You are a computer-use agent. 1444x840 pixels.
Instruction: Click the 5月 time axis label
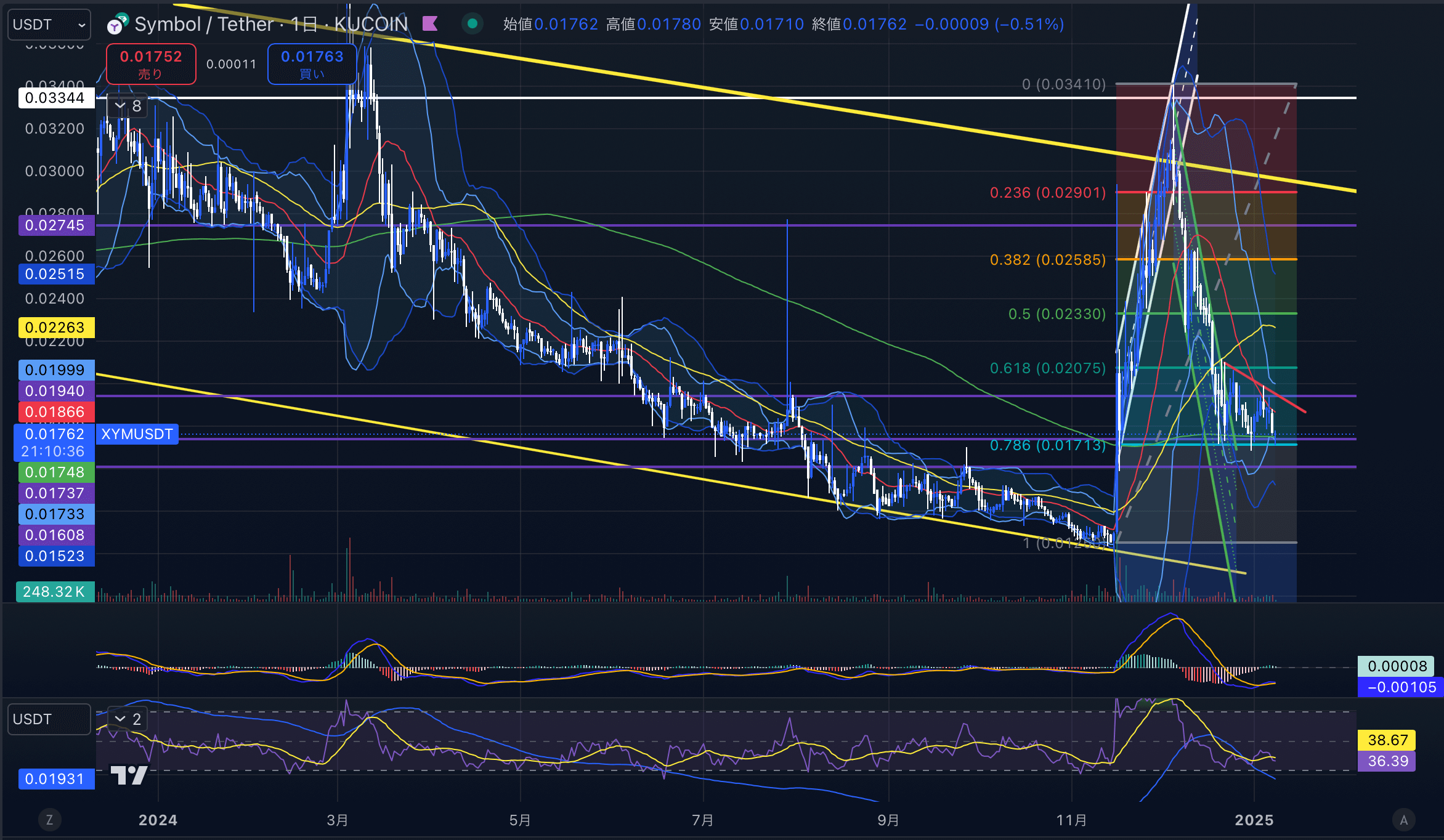point(520,820)
